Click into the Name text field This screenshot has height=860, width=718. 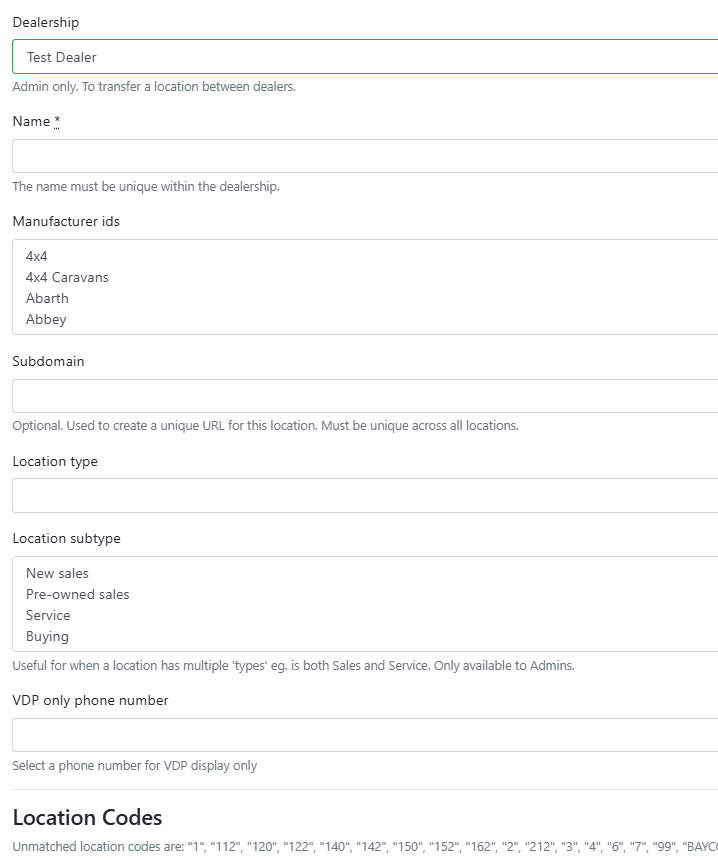coord(365,156)
